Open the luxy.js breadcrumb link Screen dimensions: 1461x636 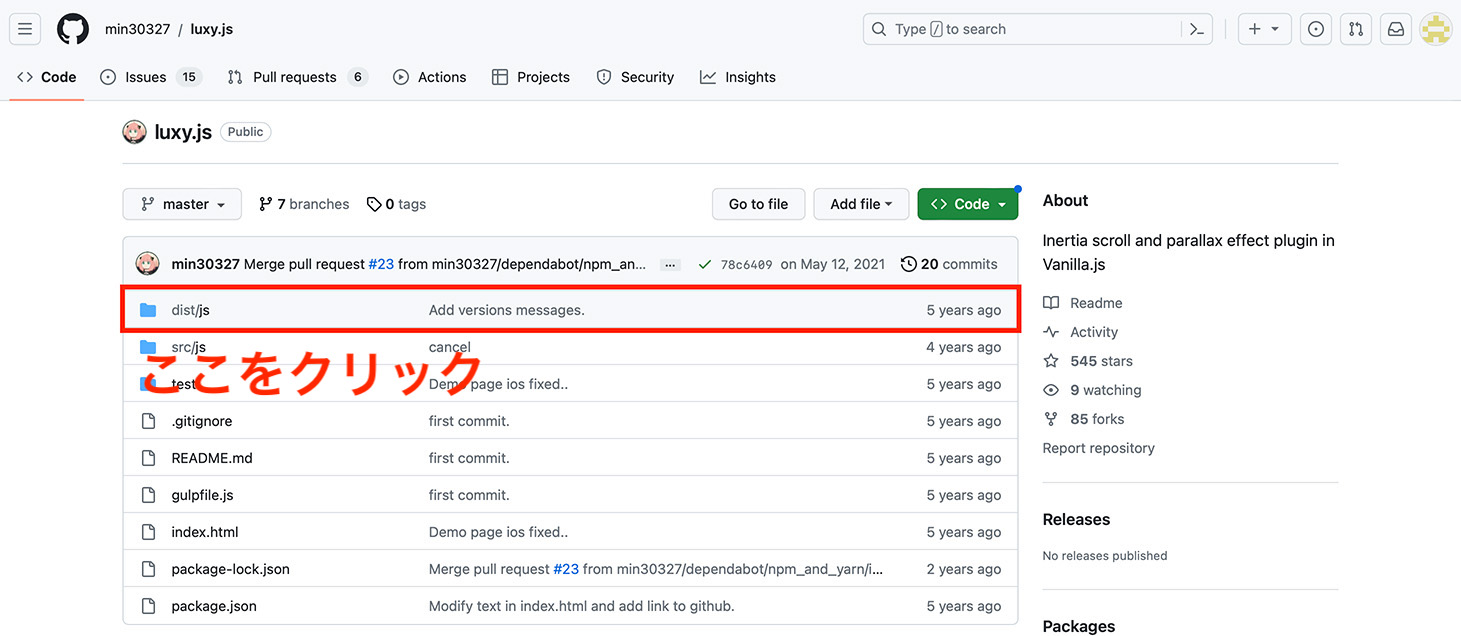coord(211,29)
